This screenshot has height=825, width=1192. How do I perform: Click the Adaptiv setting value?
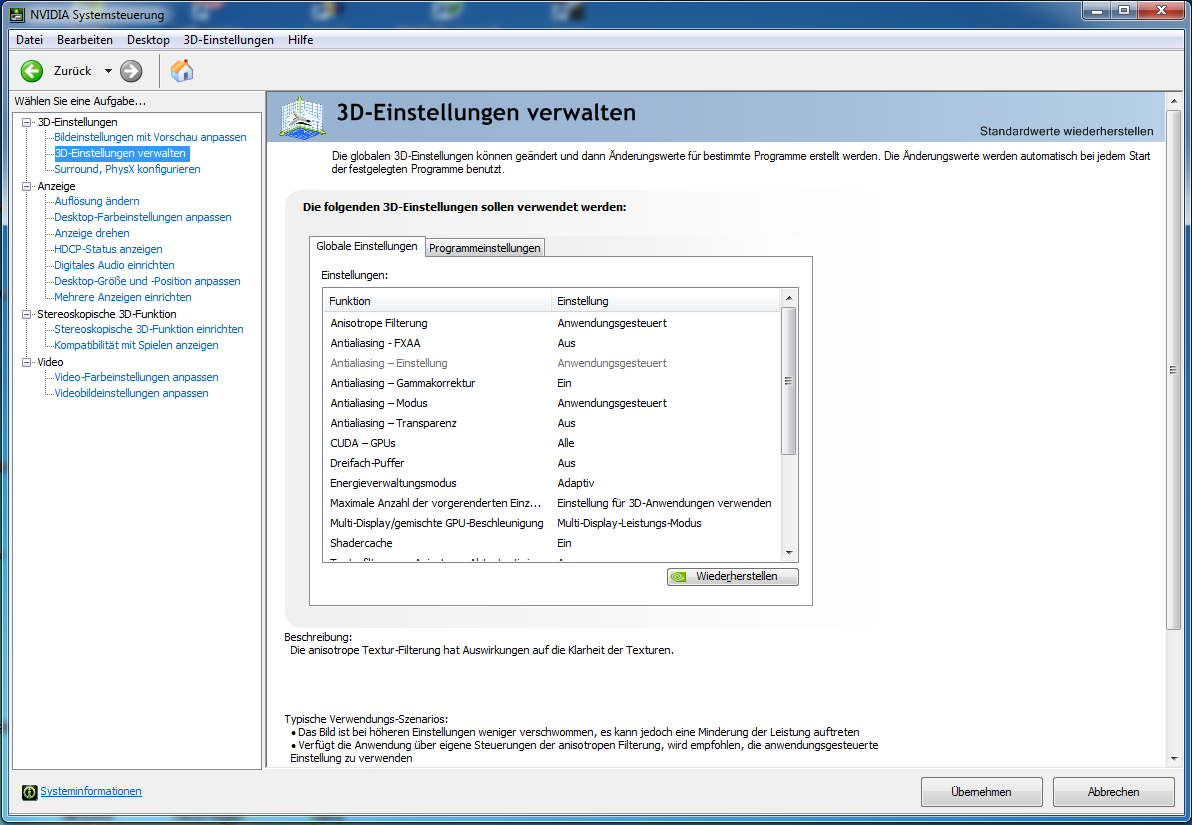pos(575,483)
